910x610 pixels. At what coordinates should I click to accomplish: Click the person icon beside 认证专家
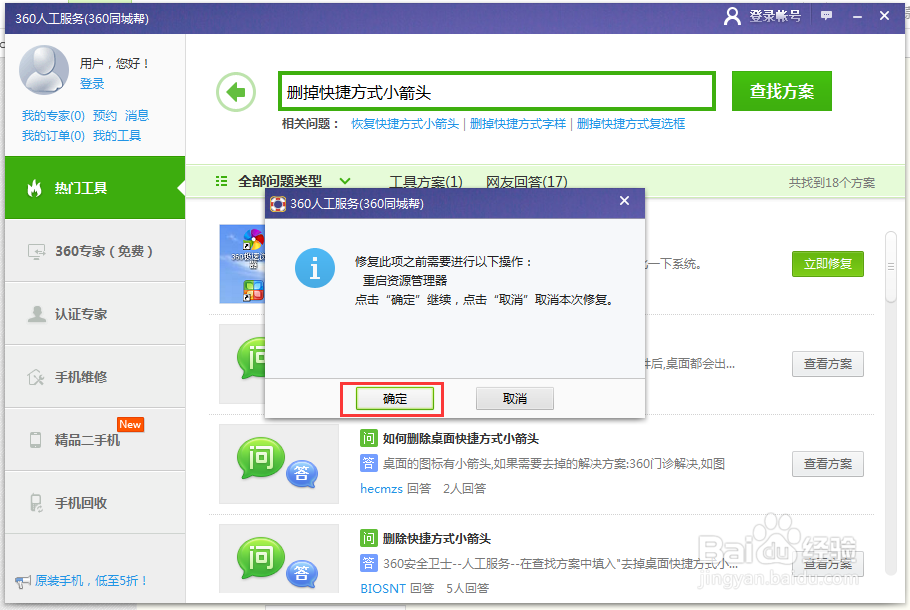37,314
